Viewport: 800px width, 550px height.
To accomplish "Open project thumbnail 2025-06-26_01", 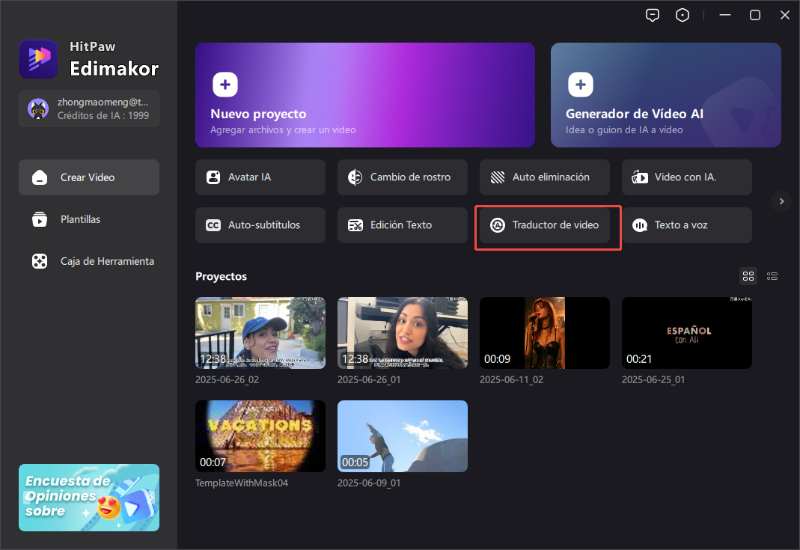I will coord(403,333).
